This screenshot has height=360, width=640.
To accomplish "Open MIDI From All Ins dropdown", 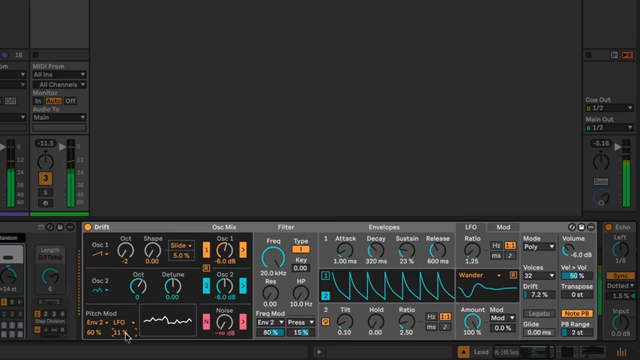I will pyautogui.click(x=59, y=75).
